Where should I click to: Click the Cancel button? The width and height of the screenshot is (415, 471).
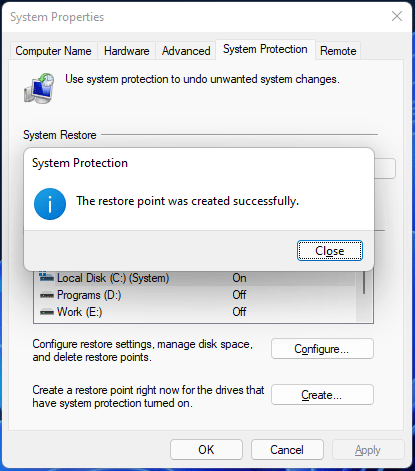pos(287,450)
